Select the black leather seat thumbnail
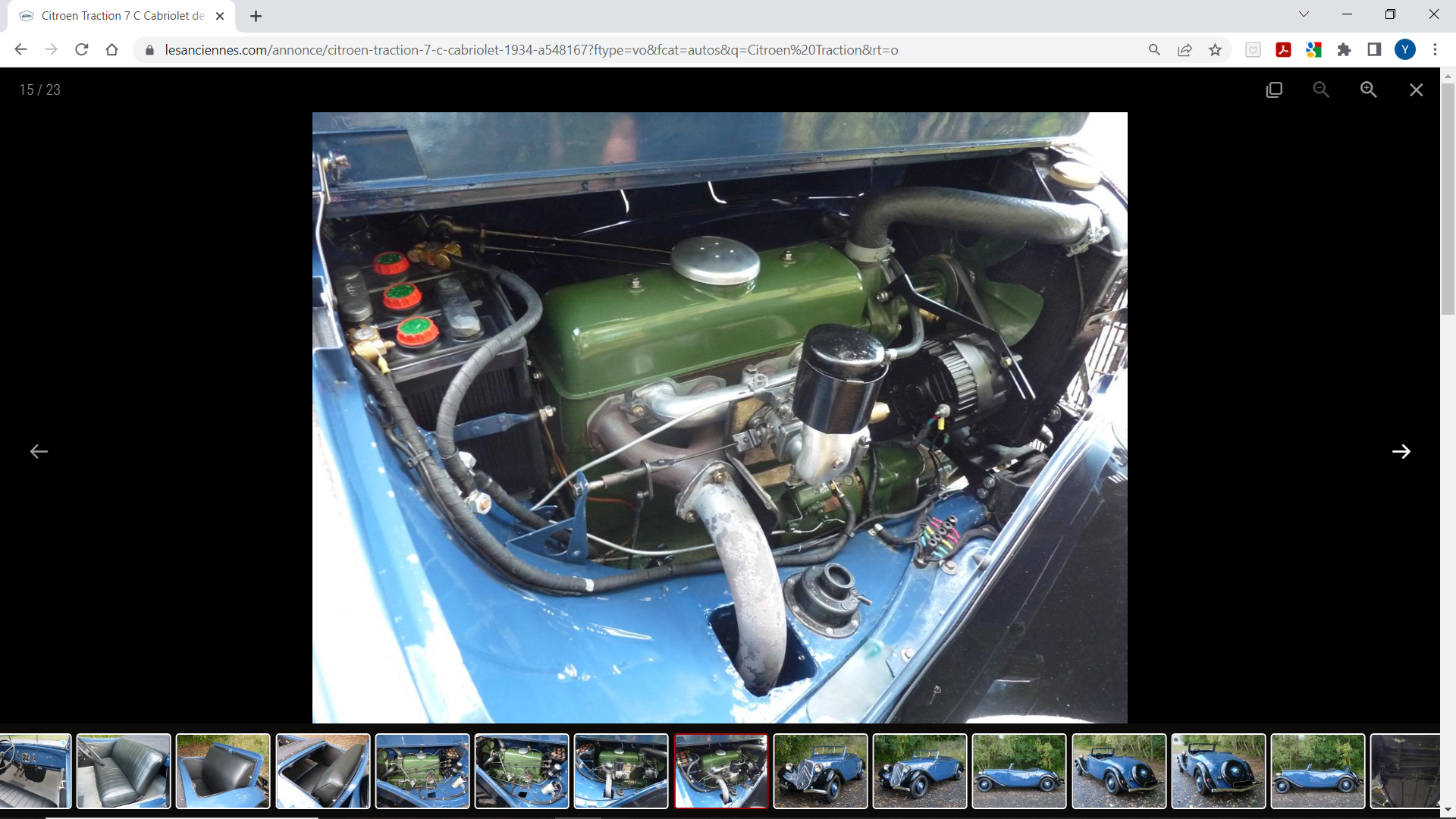1456x819 pixels. tap(223, 770)
